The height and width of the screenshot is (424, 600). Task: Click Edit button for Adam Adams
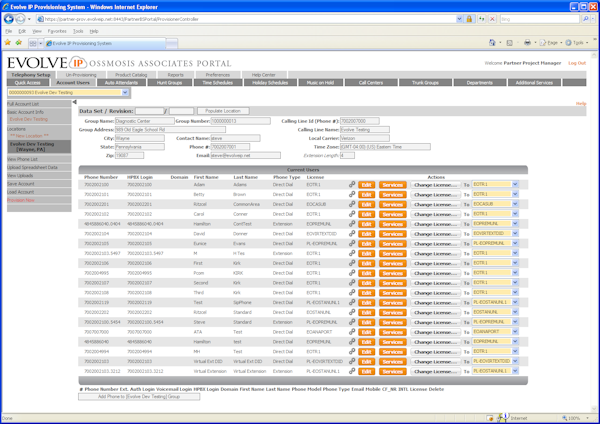tap(367, 185)
